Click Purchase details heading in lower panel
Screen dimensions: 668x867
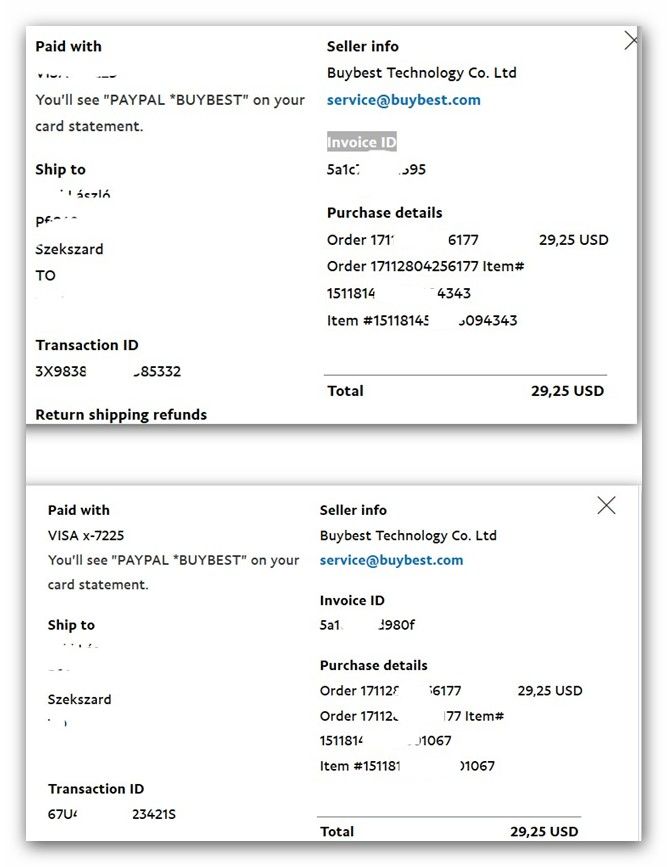[373, 665]
